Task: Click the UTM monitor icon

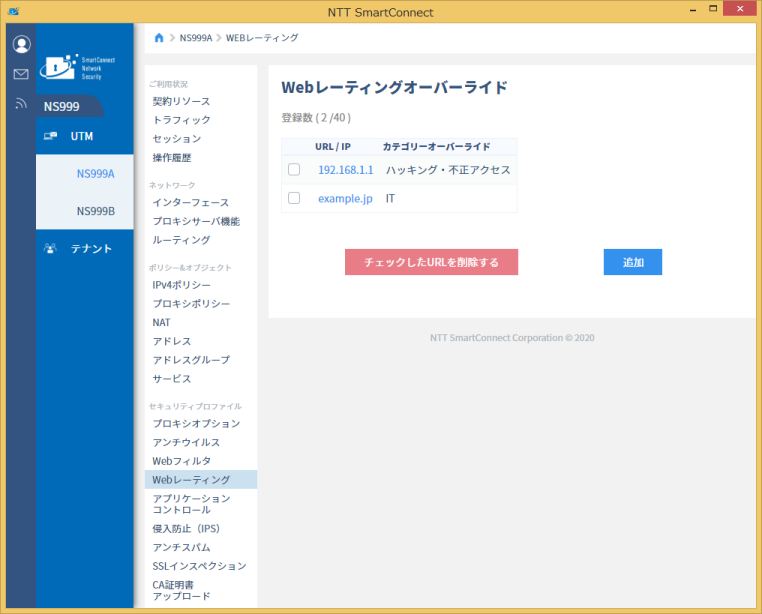Action: 50,136
